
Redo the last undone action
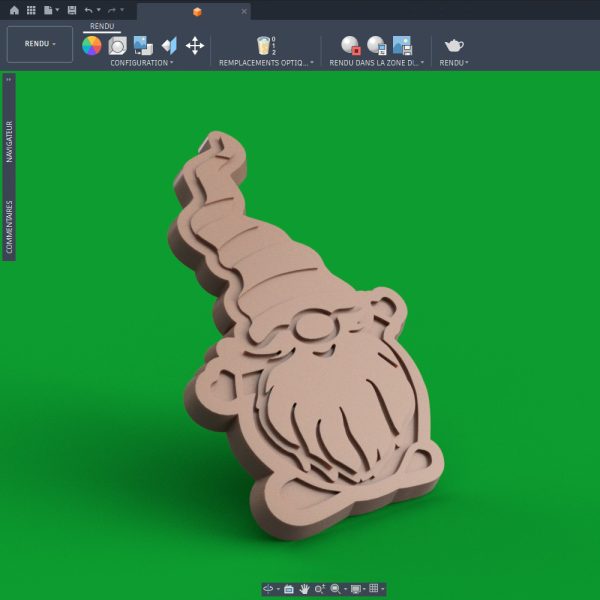tap(112, 10)
